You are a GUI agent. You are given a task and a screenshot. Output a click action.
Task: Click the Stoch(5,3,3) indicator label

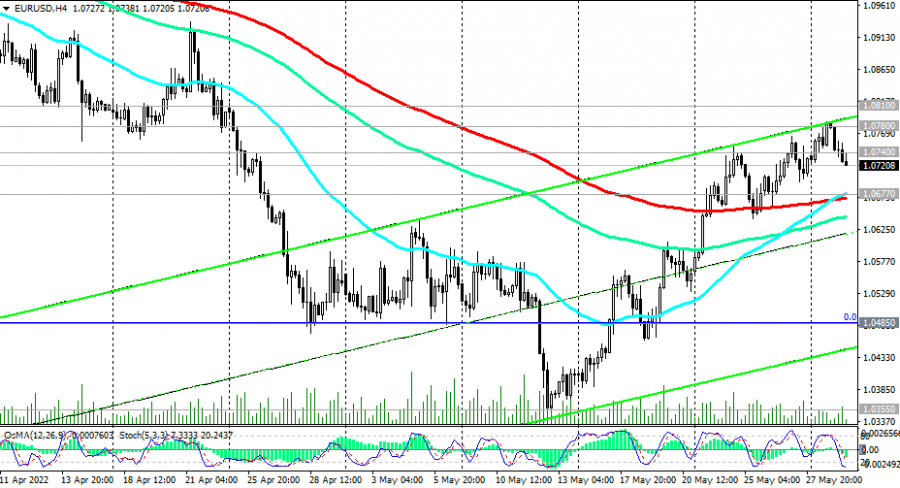144,436
